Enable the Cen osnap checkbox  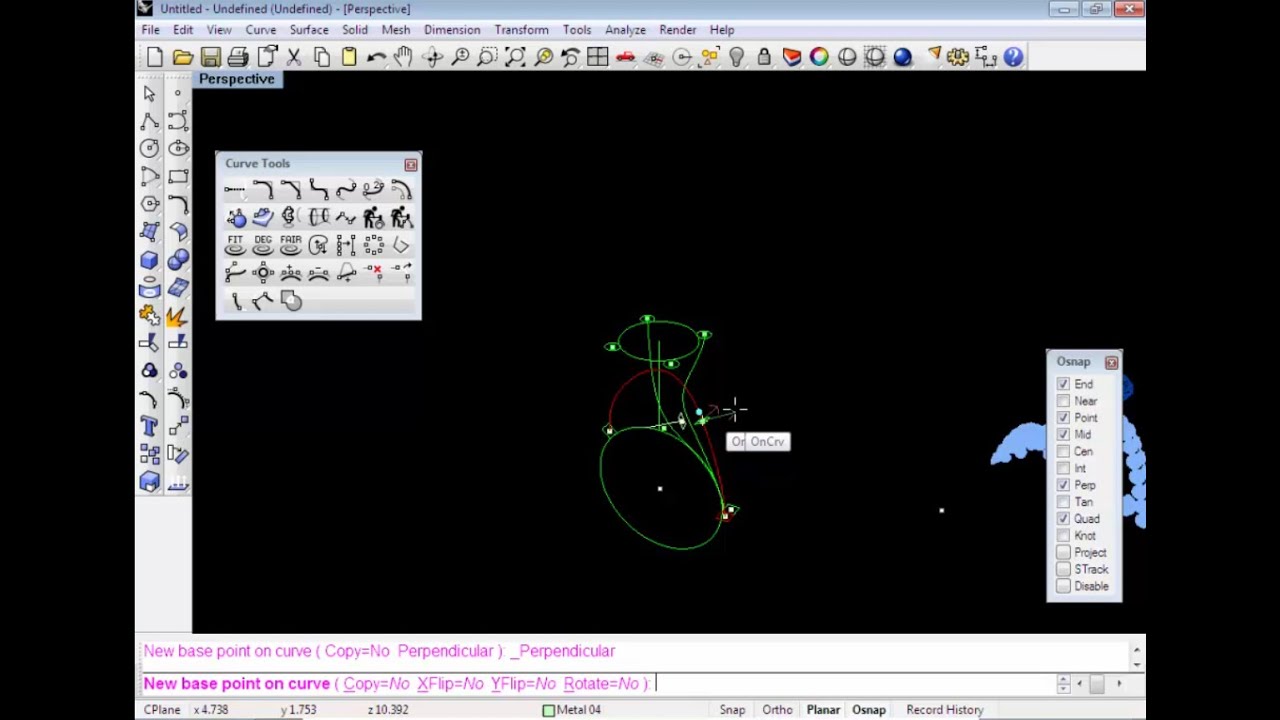[1063, 451]
